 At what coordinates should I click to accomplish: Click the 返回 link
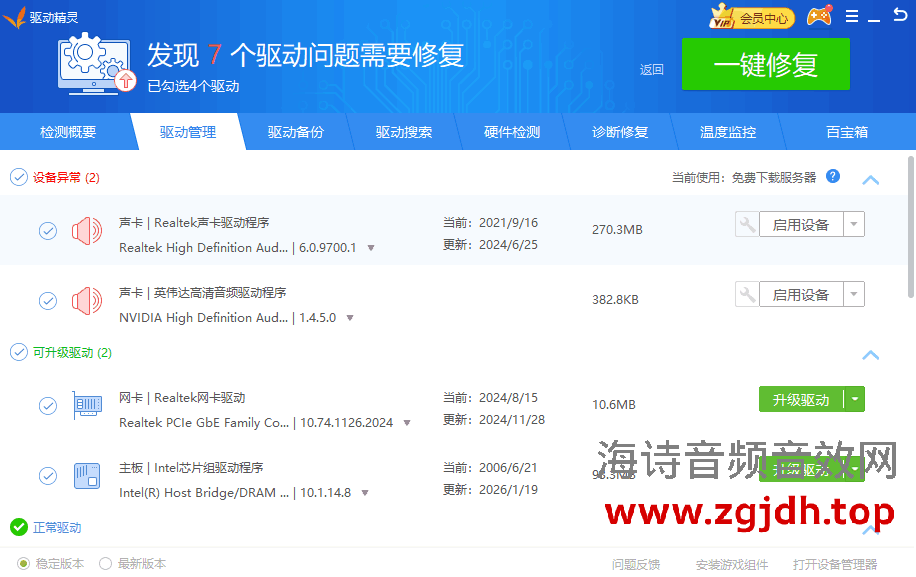point(651,70)
